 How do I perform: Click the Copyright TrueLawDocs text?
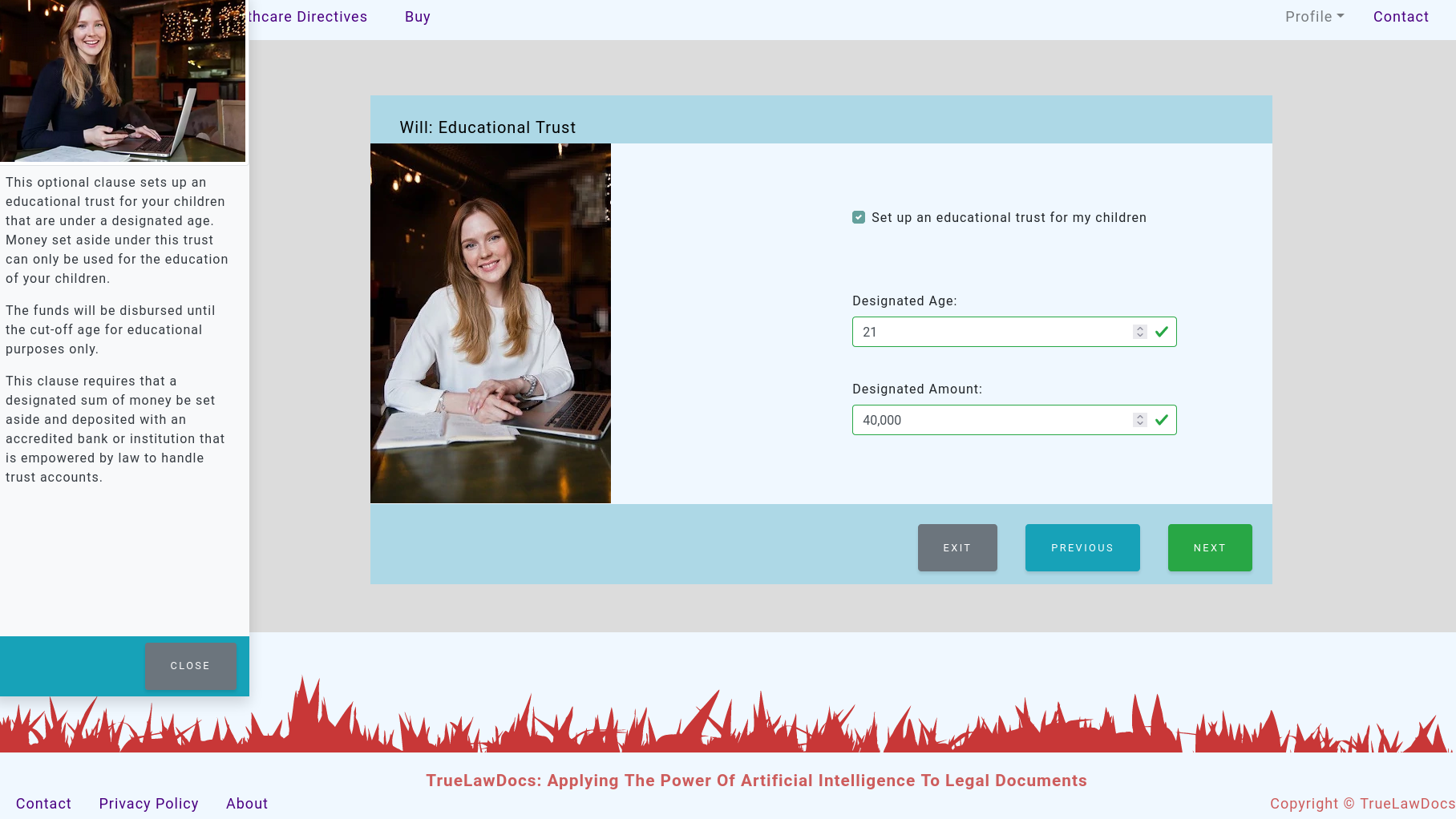(x=1362, y=804)
